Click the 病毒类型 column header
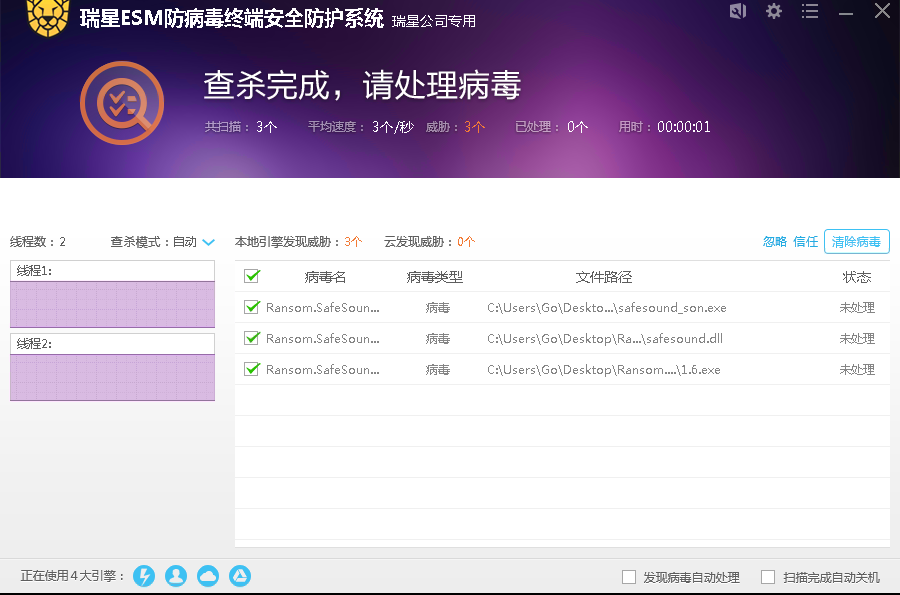Image resolution: width=900 pixels, height=595 pixels. [x=435, y=277]
